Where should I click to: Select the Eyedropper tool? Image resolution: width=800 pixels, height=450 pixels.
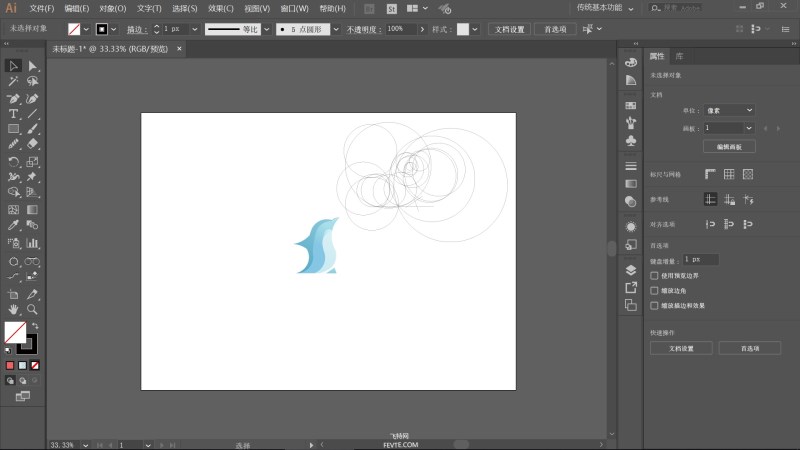13,225
